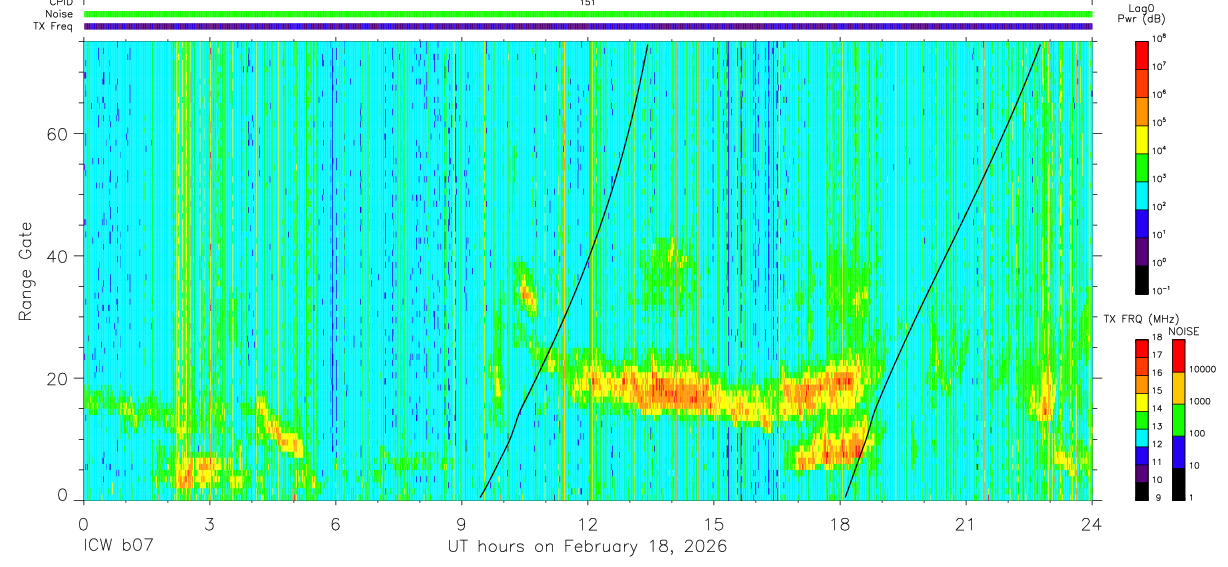The height and width of the screenshot is (567, 1228).
Task: Pick the green segment of the NOISE color bar
Action: [x=1179, y=419]
